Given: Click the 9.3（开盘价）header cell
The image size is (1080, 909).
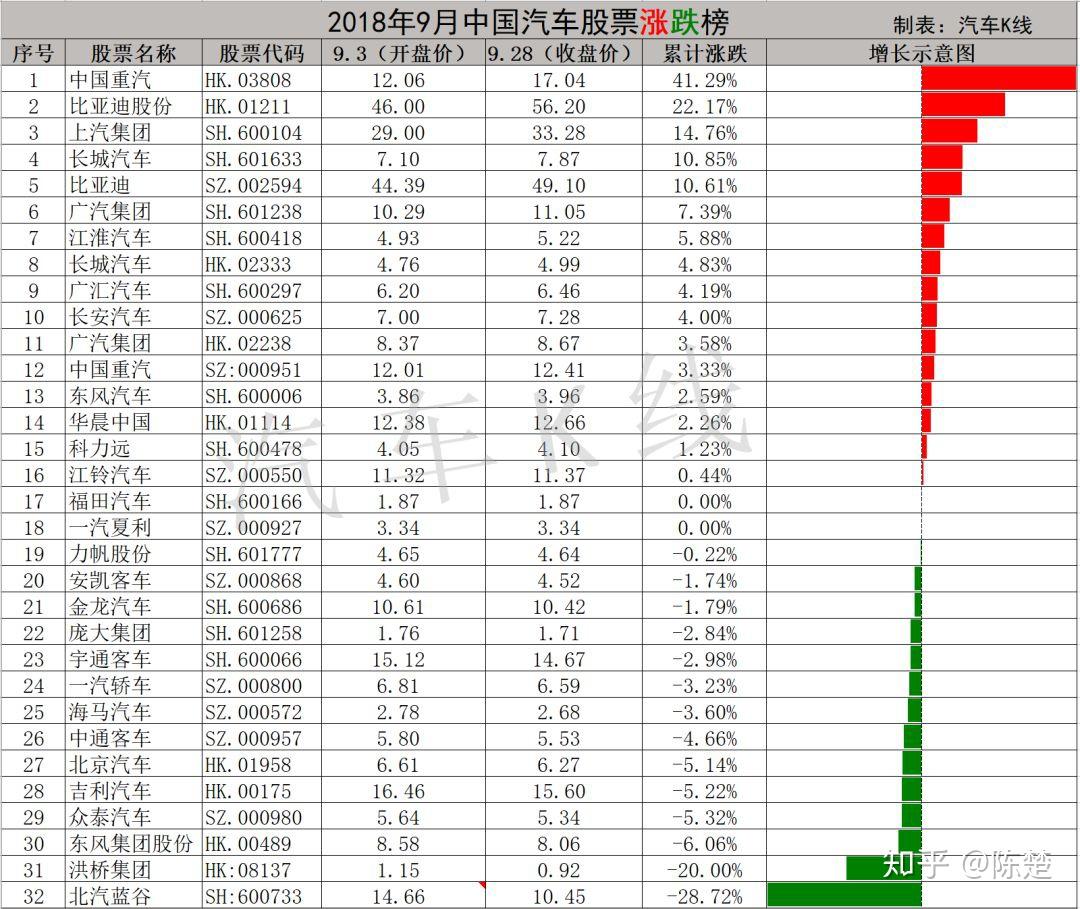Looking at the screenshot, I should click(x=403, y=53).
